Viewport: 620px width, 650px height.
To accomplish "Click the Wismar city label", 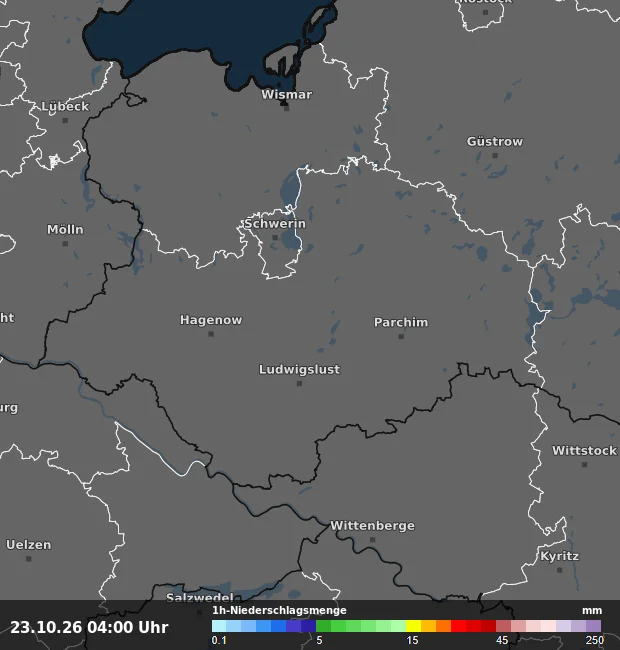I will point(286,95).
